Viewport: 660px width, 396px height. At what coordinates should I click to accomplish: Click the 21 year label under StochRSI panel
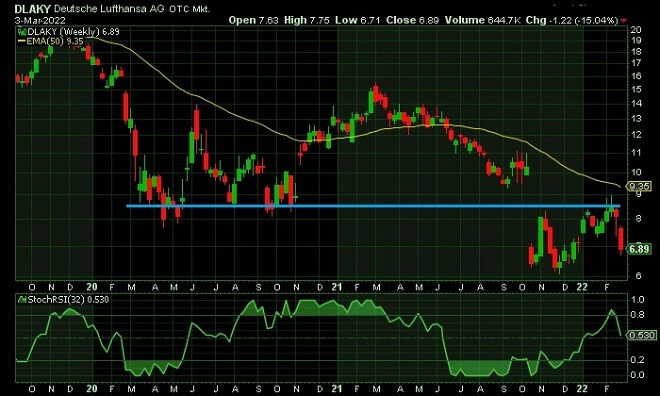click(336, 388)
